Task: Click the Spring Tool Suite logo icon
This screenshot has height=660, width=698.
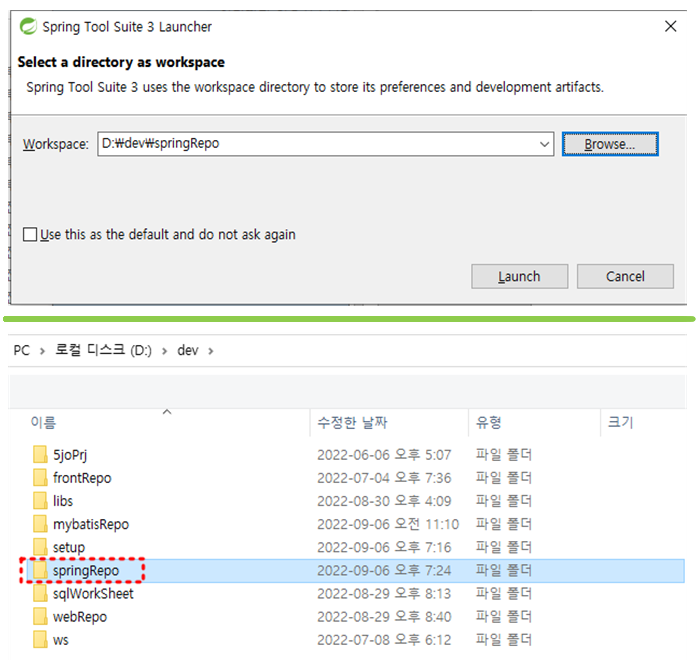Action: (x=28, y=27)
